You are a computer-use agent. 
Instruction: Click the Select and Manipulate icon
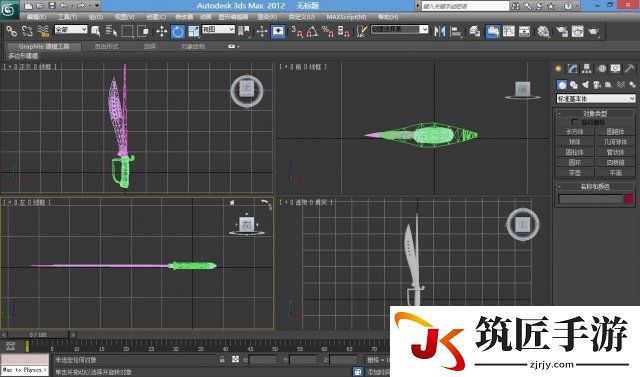pos(262,31)
